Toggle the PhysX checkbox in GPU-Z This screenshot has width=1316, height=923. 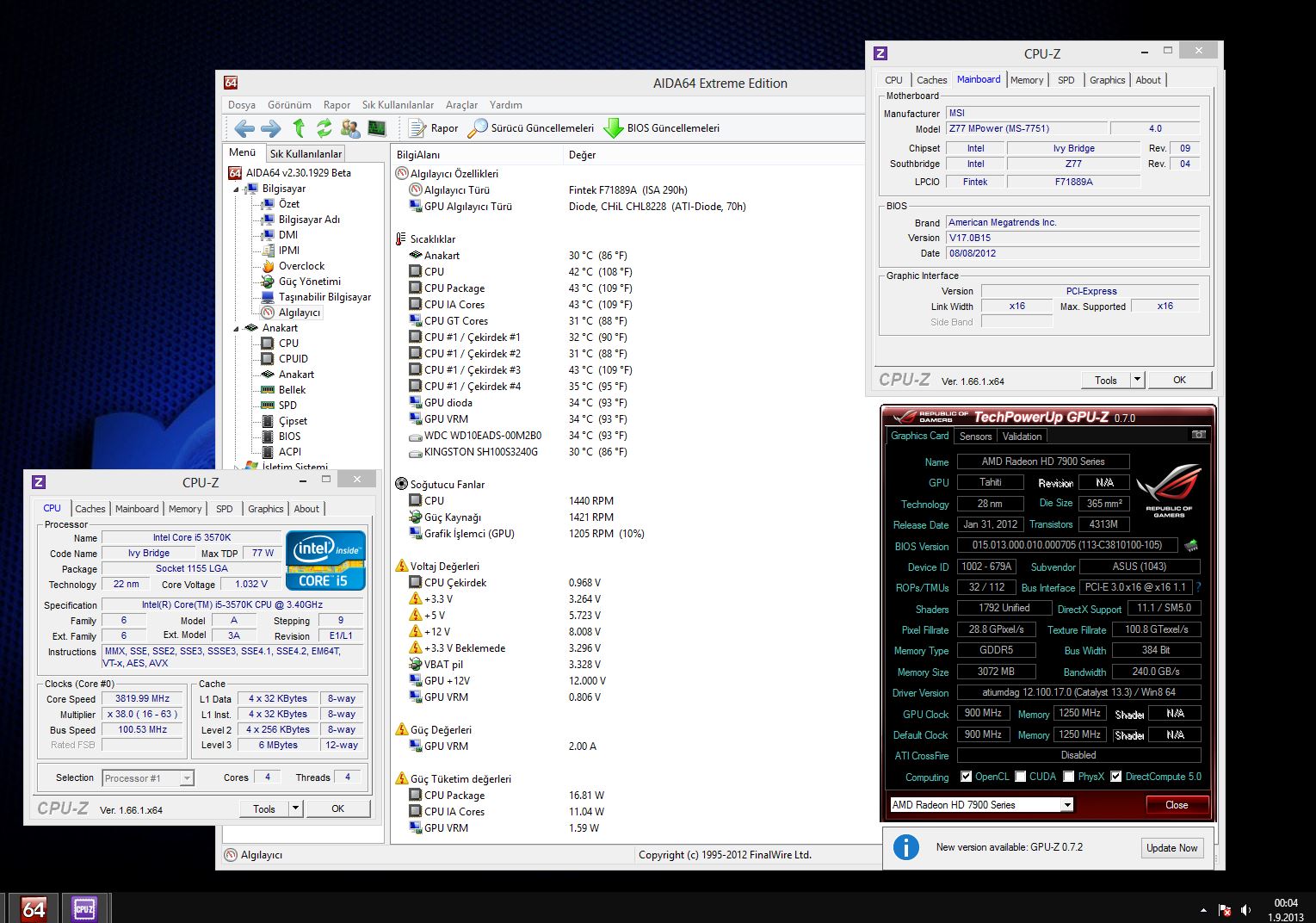(1068, 777)
